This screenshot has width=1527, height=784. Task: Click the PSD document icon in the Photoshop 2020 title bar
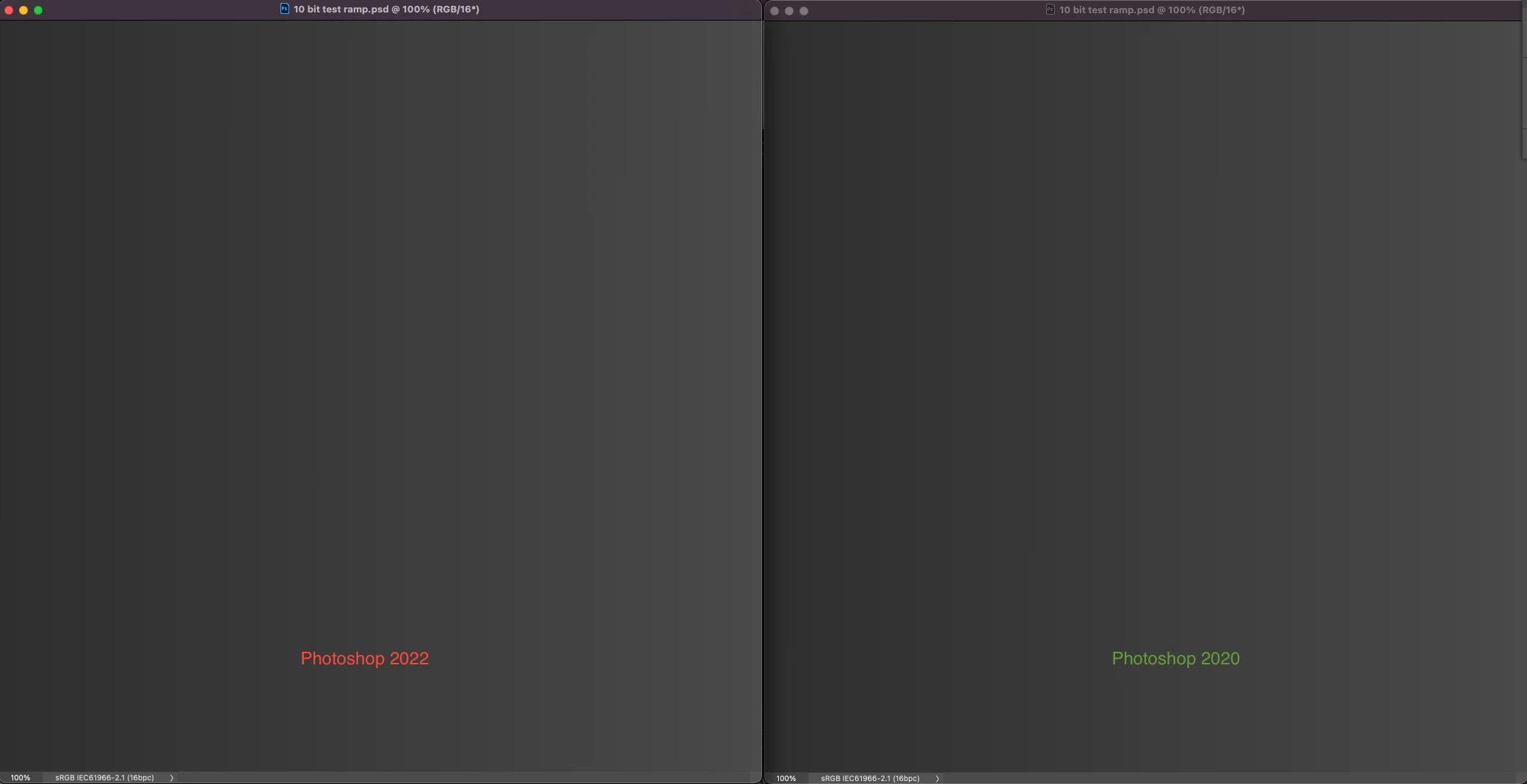(x=1050, y=10)
